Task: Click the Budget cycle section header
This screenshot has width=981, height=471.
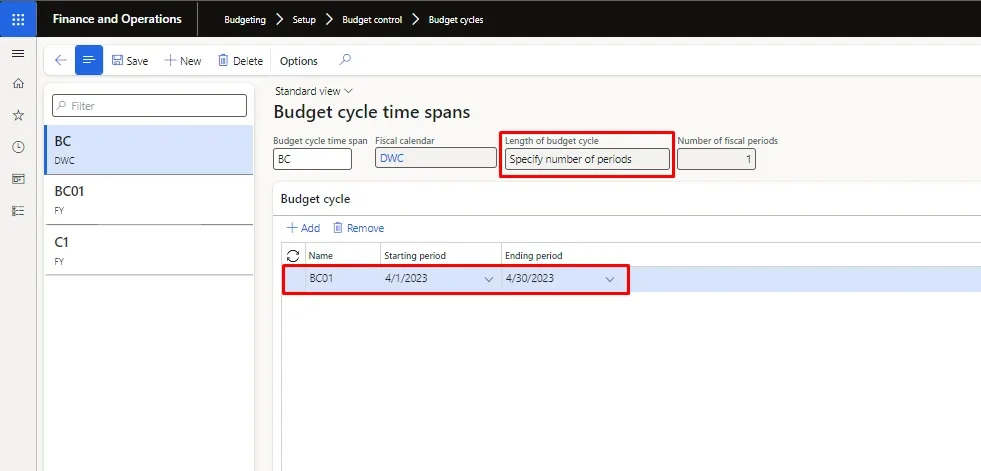Action: (x=315, y=199)
